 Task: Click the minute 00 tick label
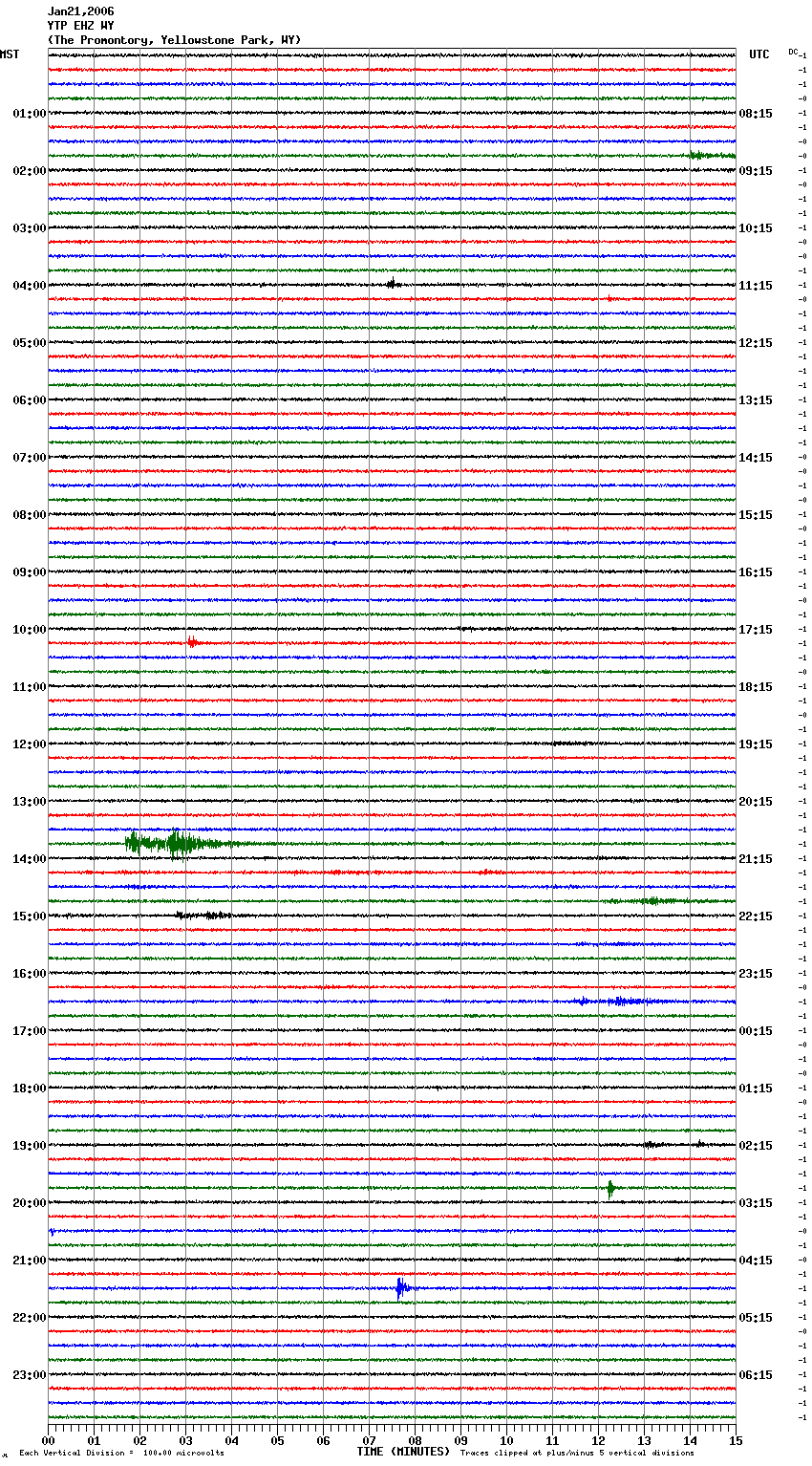click(x=48, y=1440)
